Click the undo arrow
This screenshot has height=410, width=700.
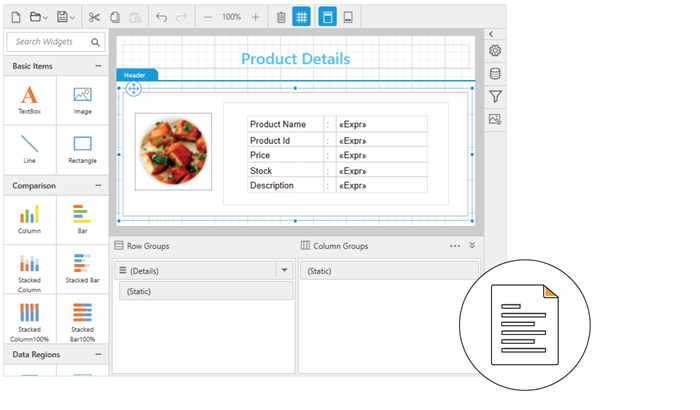[162, 17]
